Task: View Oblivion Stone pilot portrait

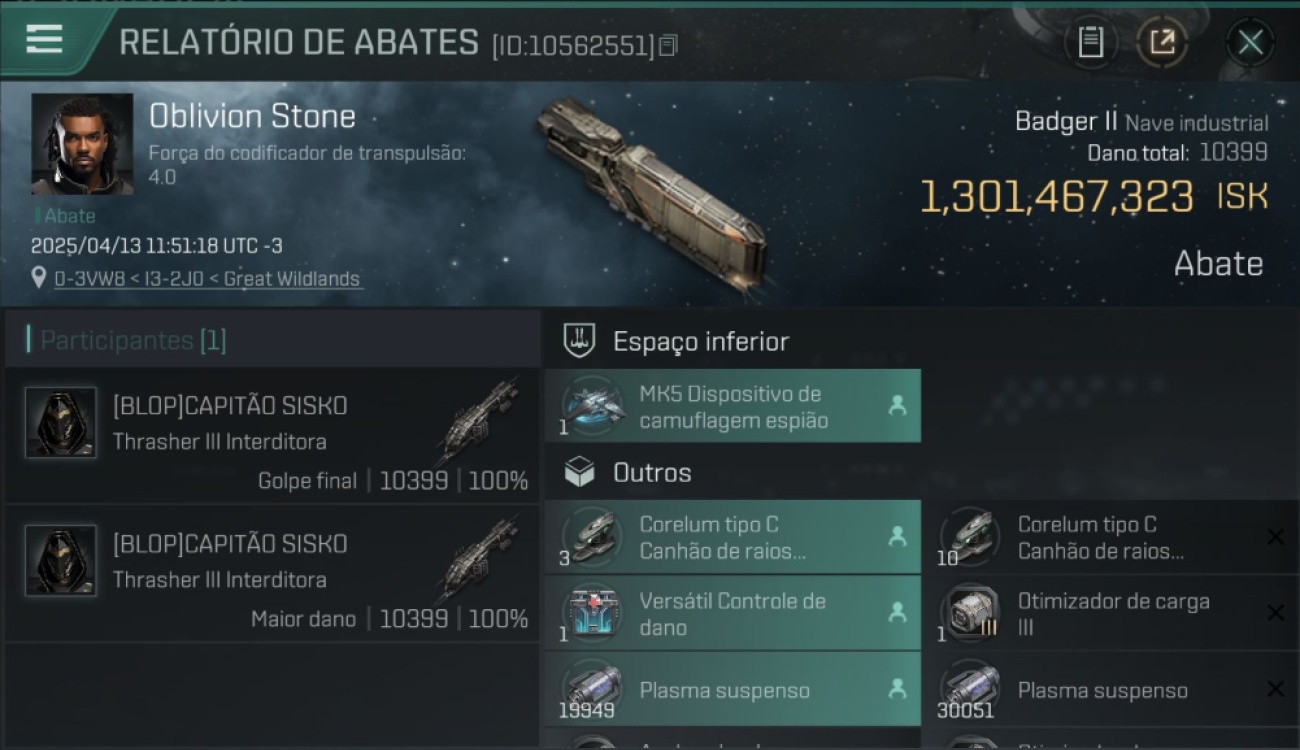Action: tap(82, 144)
